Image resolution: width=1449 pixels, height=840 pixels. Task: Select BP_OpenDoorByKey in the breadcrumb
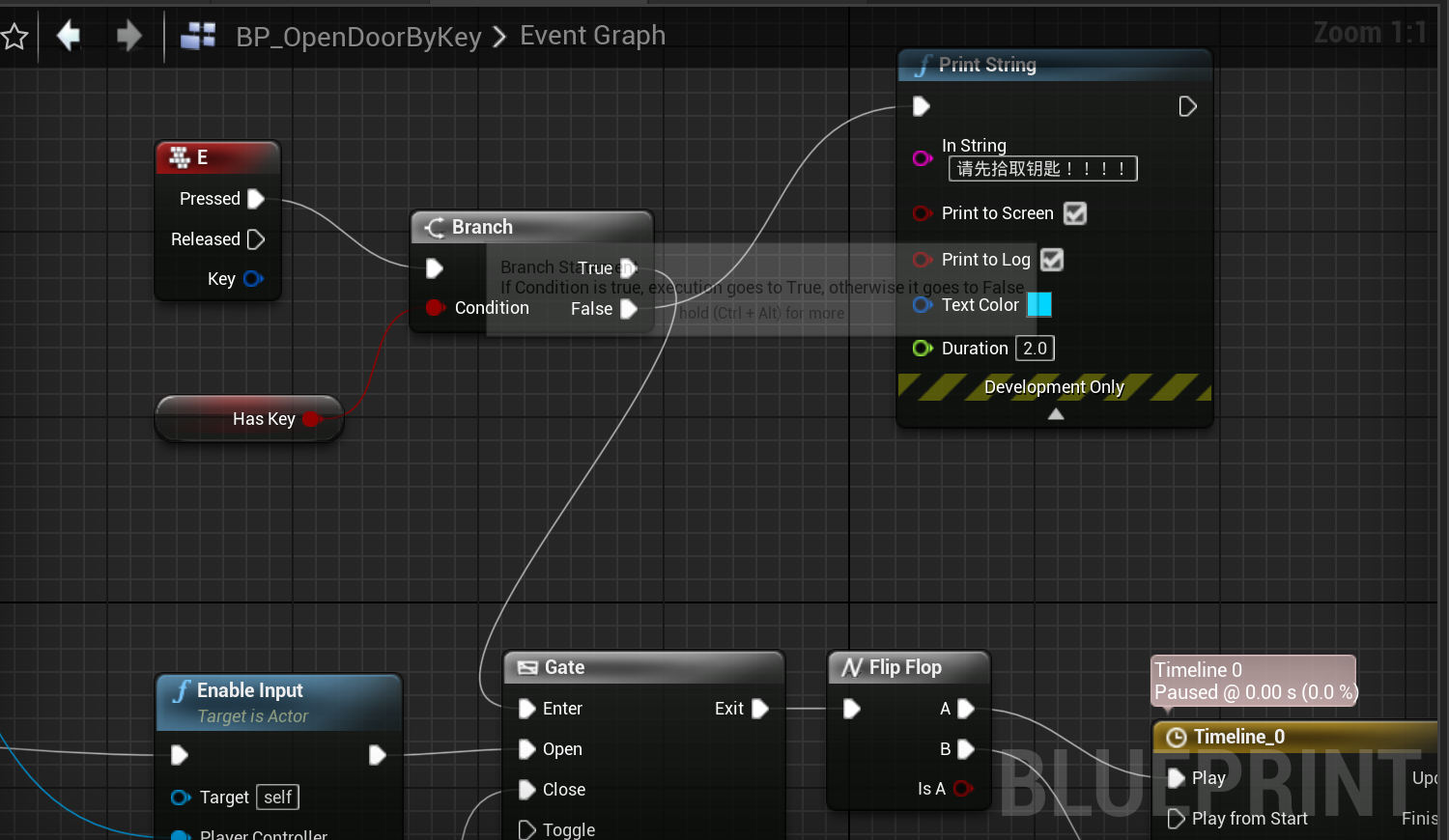[x=358, y=37]
